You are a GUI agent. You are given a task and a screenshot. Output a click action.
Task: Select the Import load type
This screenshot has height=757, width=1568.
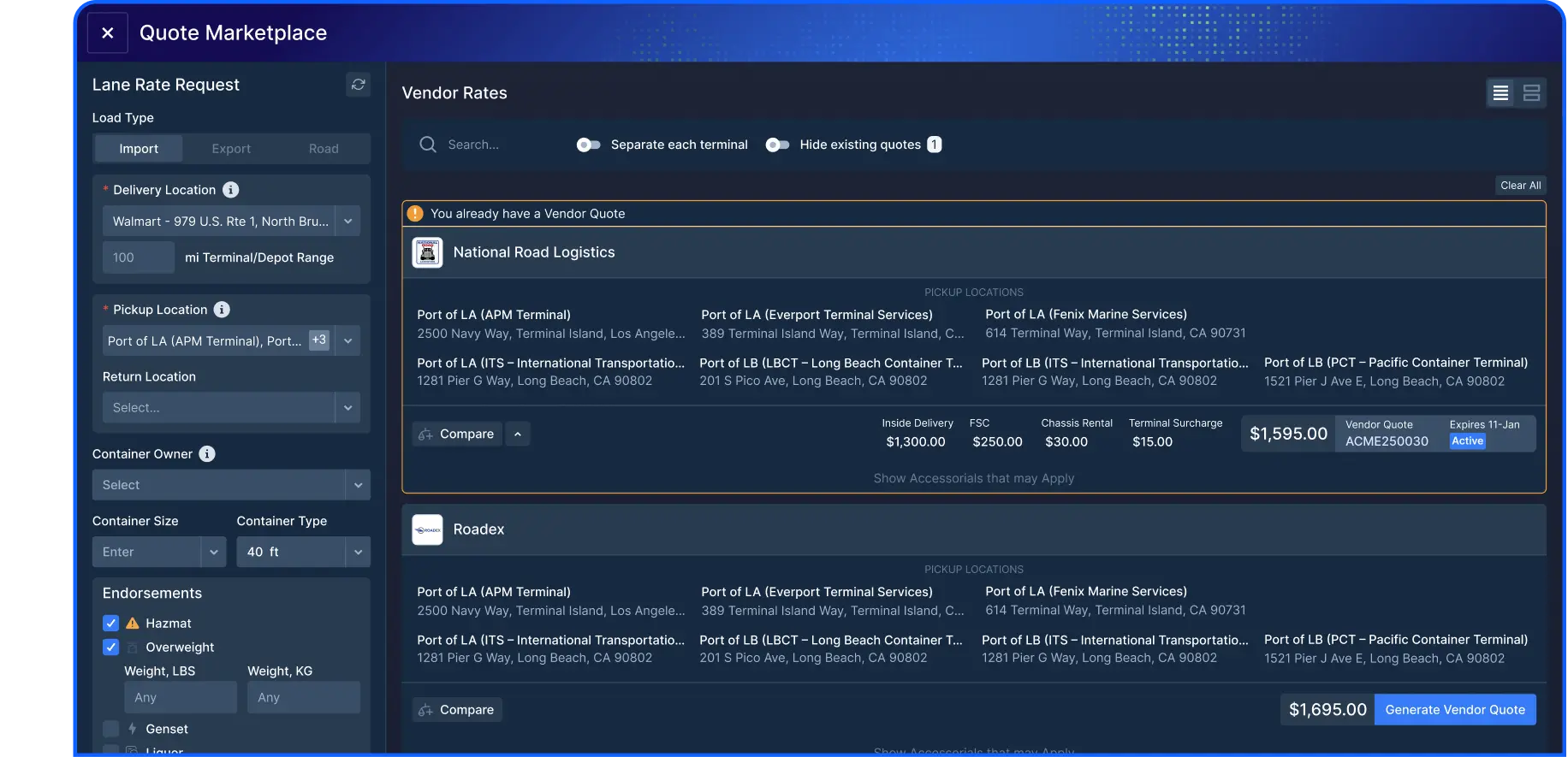click(x=139, y=149)
